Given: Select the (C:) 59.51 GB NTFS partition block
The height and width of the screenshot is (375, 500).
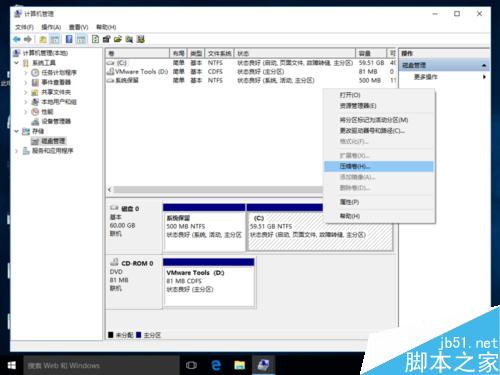Looking at the screenshot, I should (x=320, y=228).
